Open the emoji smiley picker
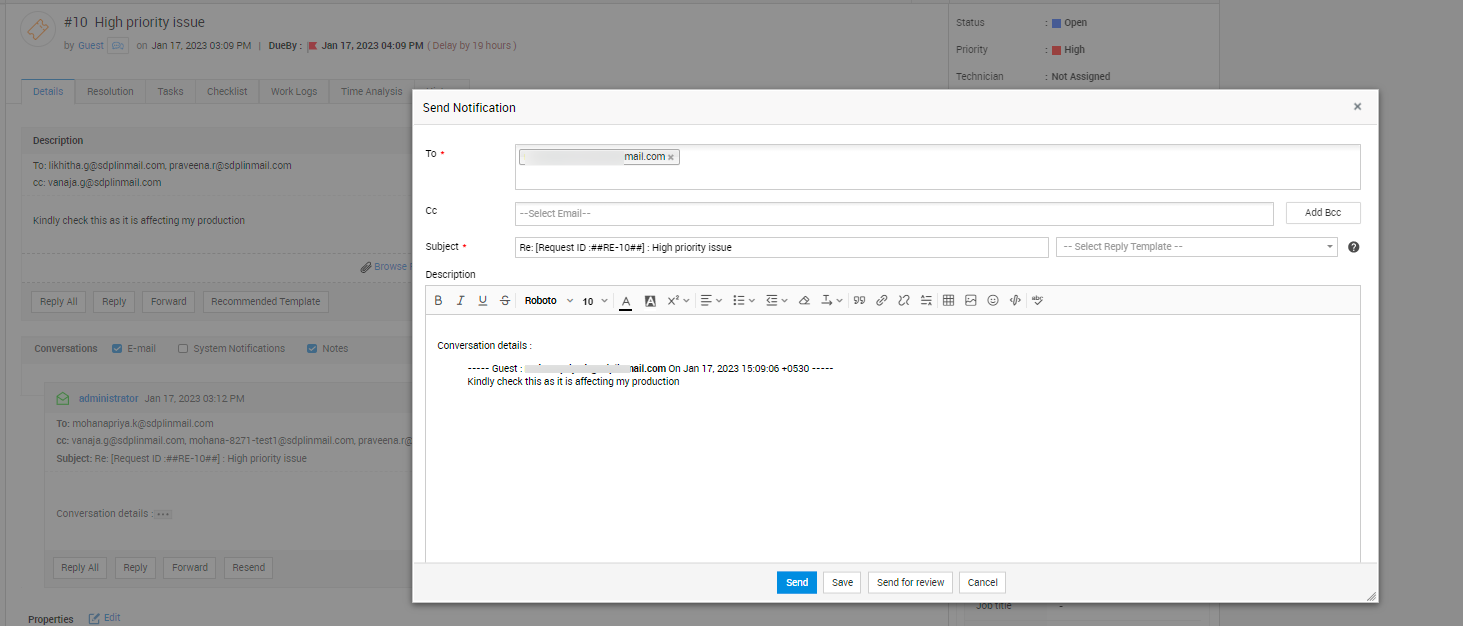Viewport: 1463px width, 626px height. click(992, 300)
